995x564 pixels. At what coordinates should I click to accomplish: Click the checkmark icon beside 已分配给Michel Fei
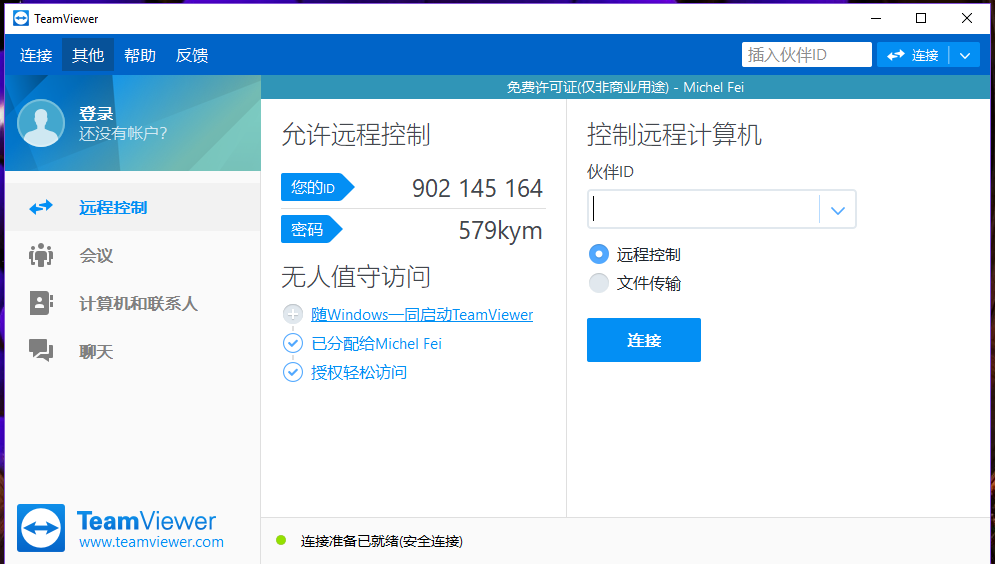(293, 343)
